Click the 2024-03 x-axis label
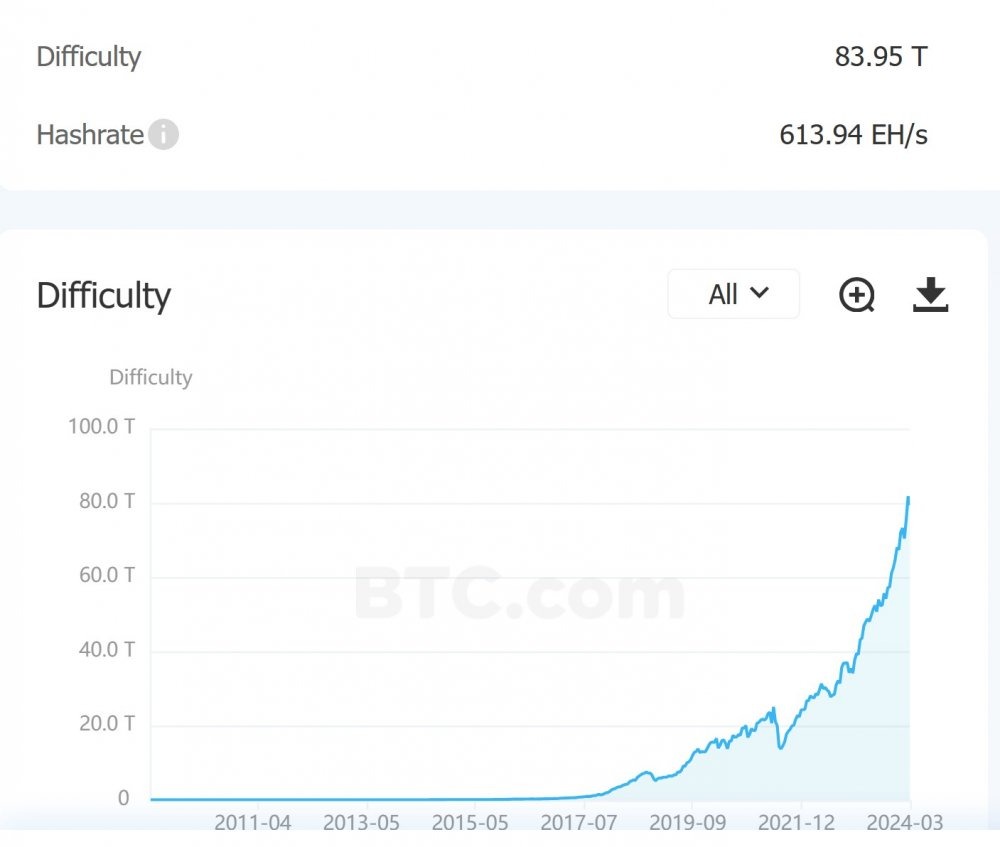1000x847 pixels. pos(904,823)
